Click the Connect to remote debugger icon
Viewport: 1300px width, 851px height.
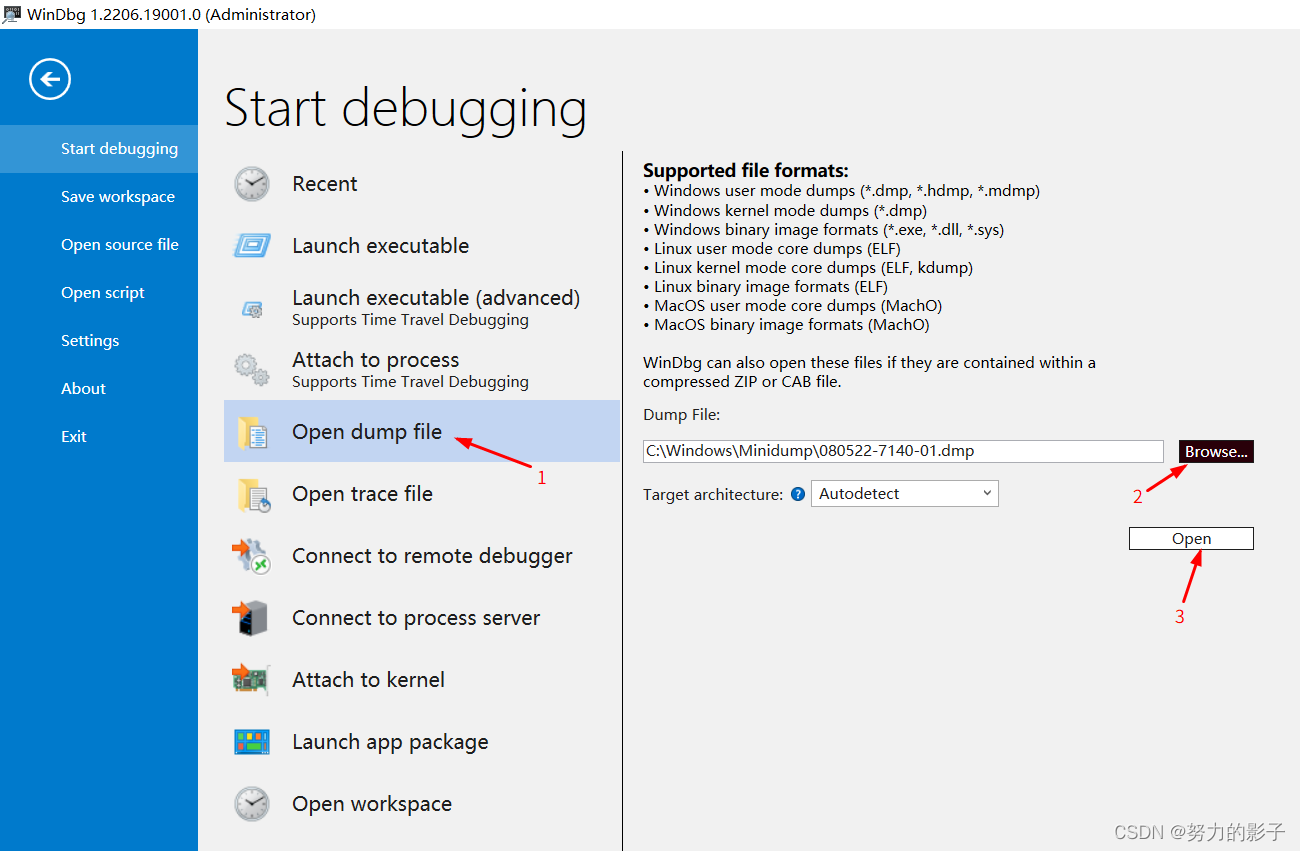(252, 556)
